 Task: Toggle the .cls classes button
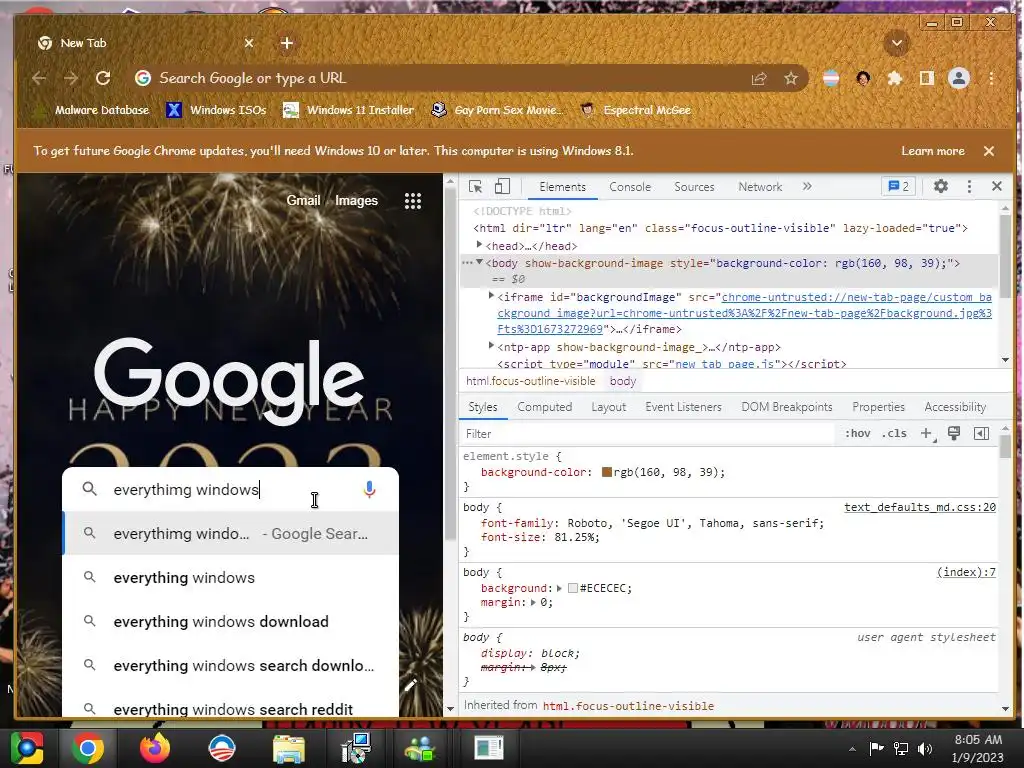point(894,434)
